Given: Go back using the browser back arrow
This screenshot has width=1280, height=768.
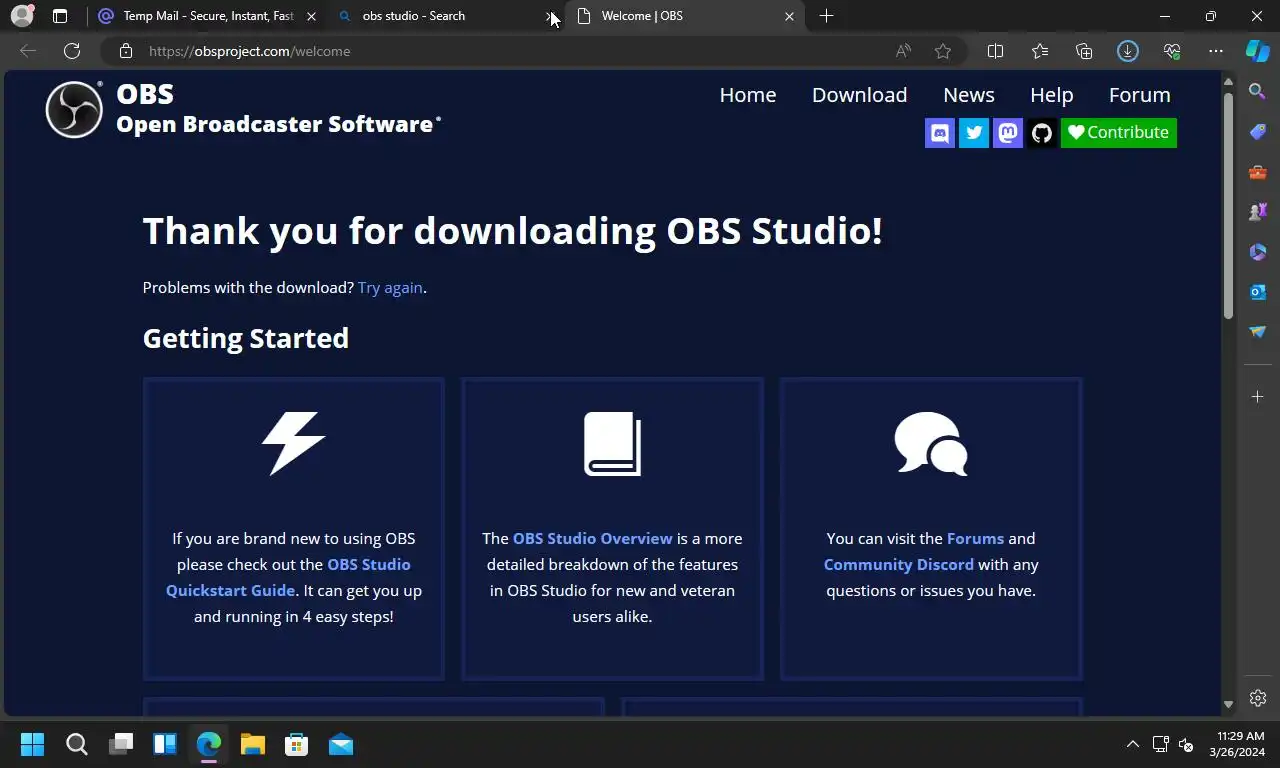Looking at the screenshot, I should (28, 51).
